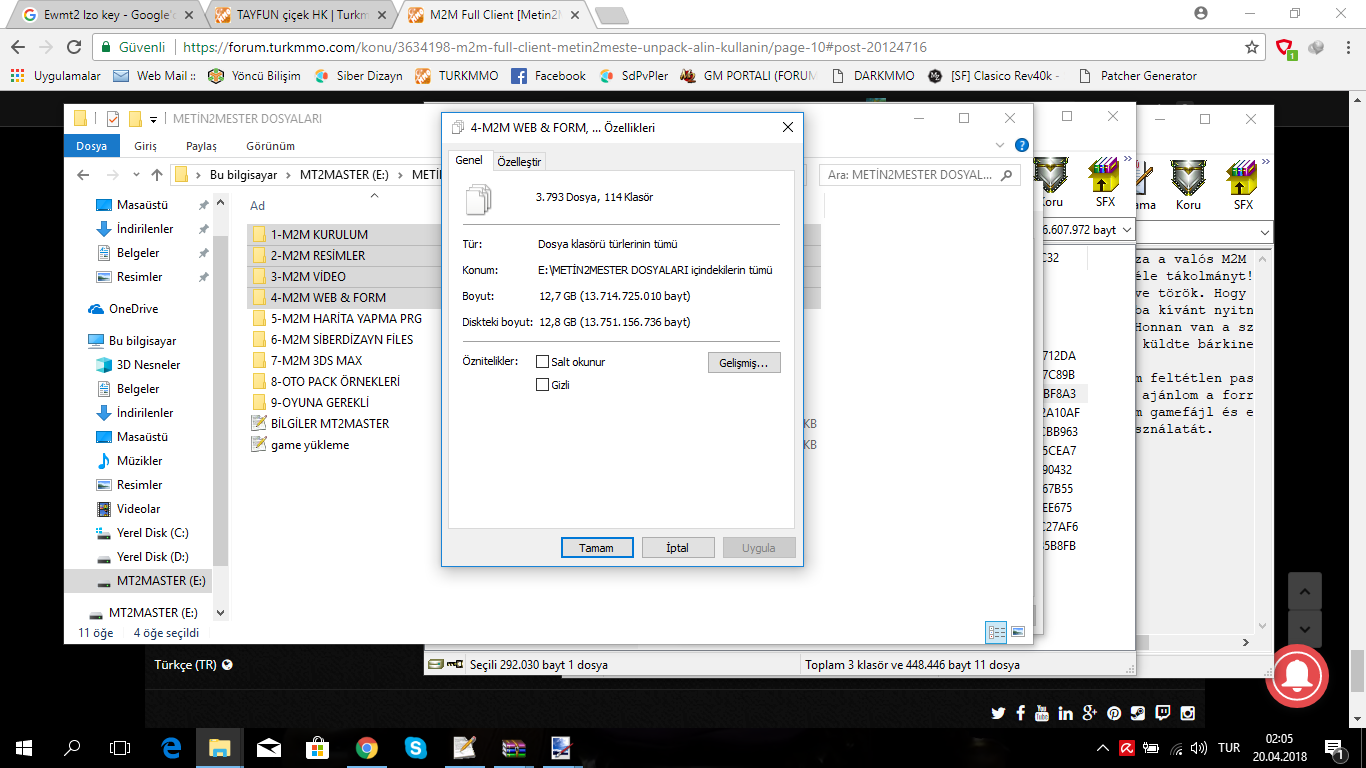
Task: Expand the OneDrive tree node
Action: pyautogui.click(x=80, y=309)
